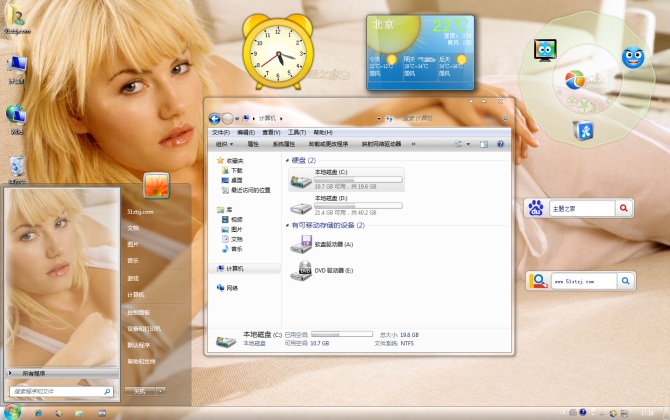670x420 pixels.
Task: Collapse the 硬盘 (2) group
Action: [287, 161]
